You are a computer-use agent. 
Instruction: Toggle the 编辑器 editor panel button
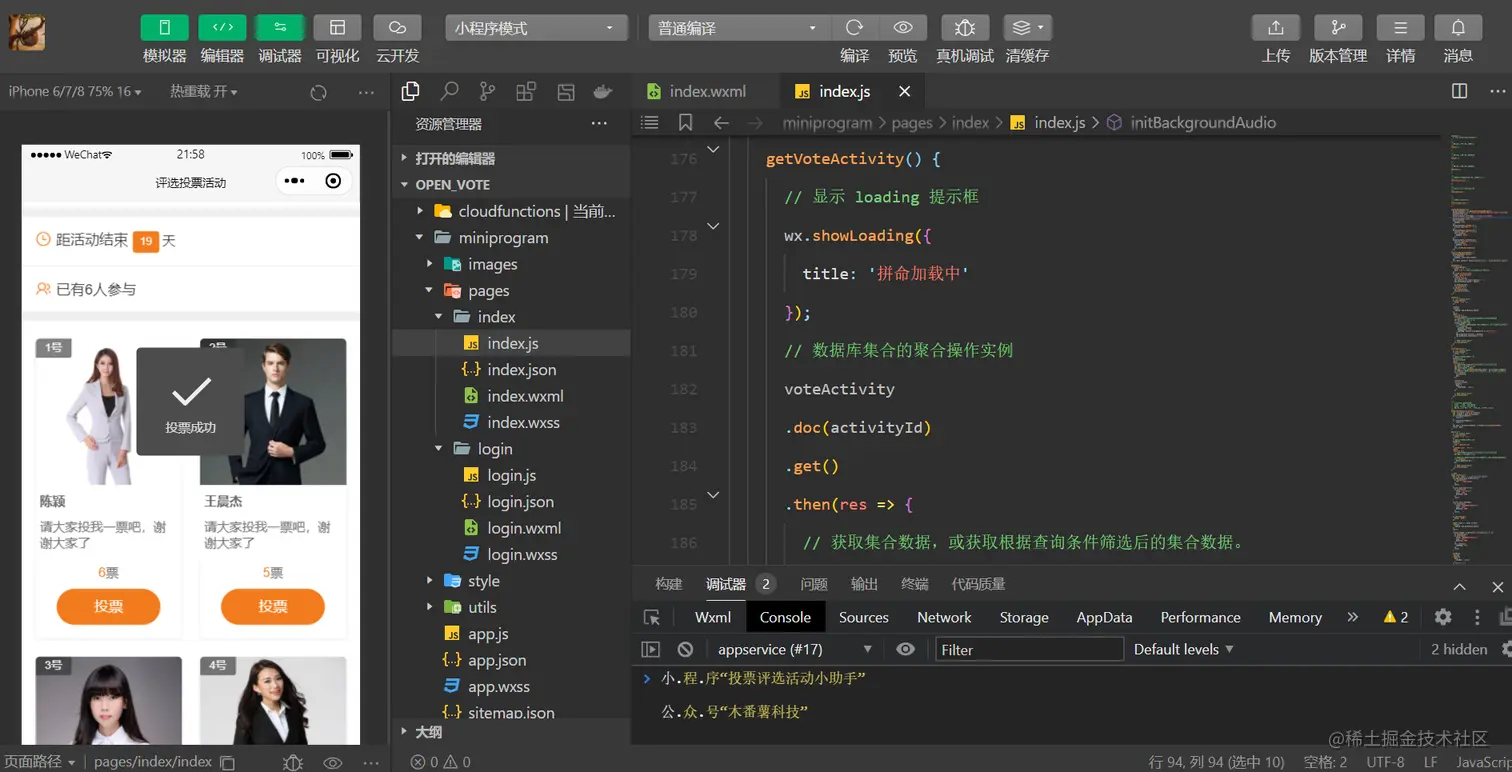(x=222, y=28)
